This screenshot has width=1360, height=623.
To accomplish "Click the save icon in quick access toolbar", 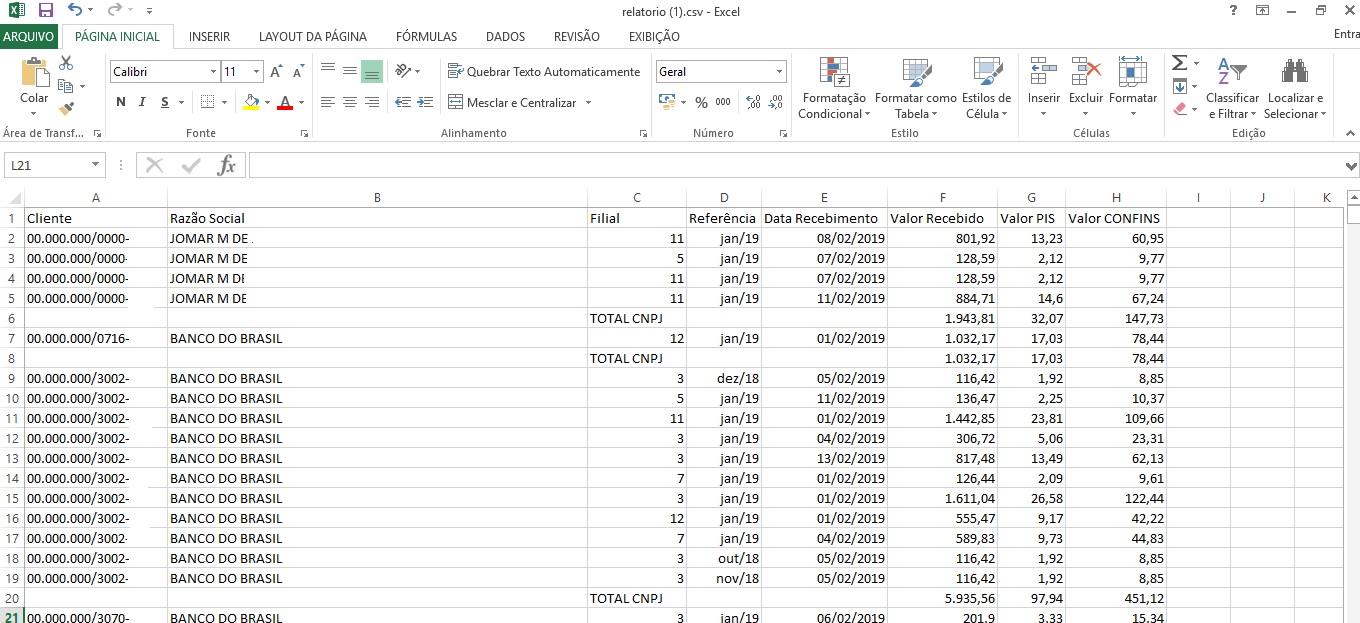I will pyautogui.click(x=45, y=10).
